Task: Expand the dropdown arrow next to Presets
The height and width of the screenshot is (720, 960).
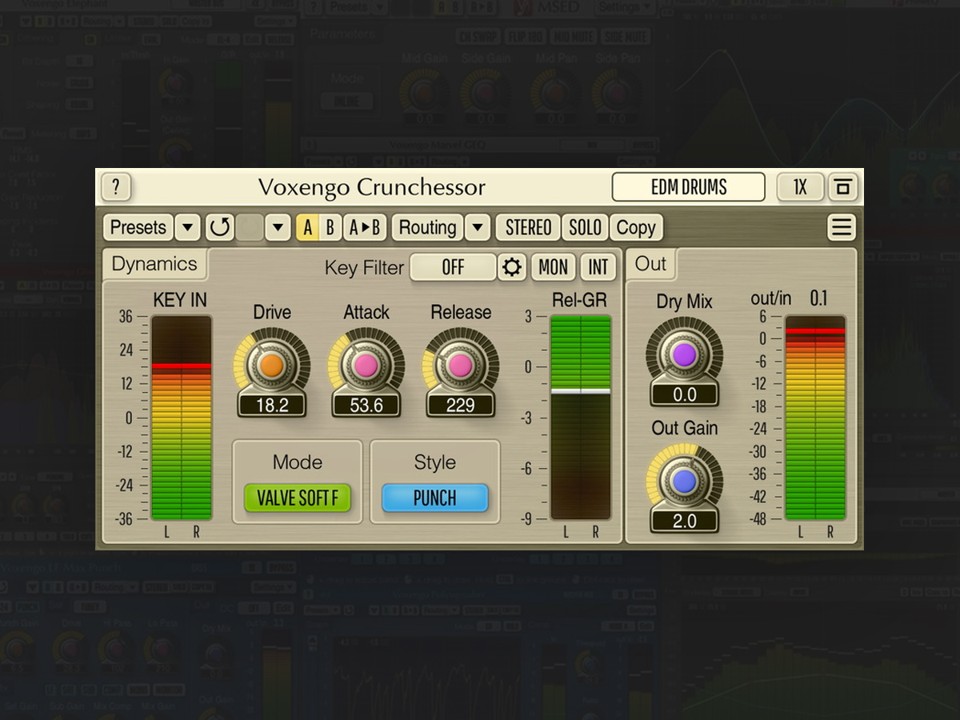Action: point(187,228)
